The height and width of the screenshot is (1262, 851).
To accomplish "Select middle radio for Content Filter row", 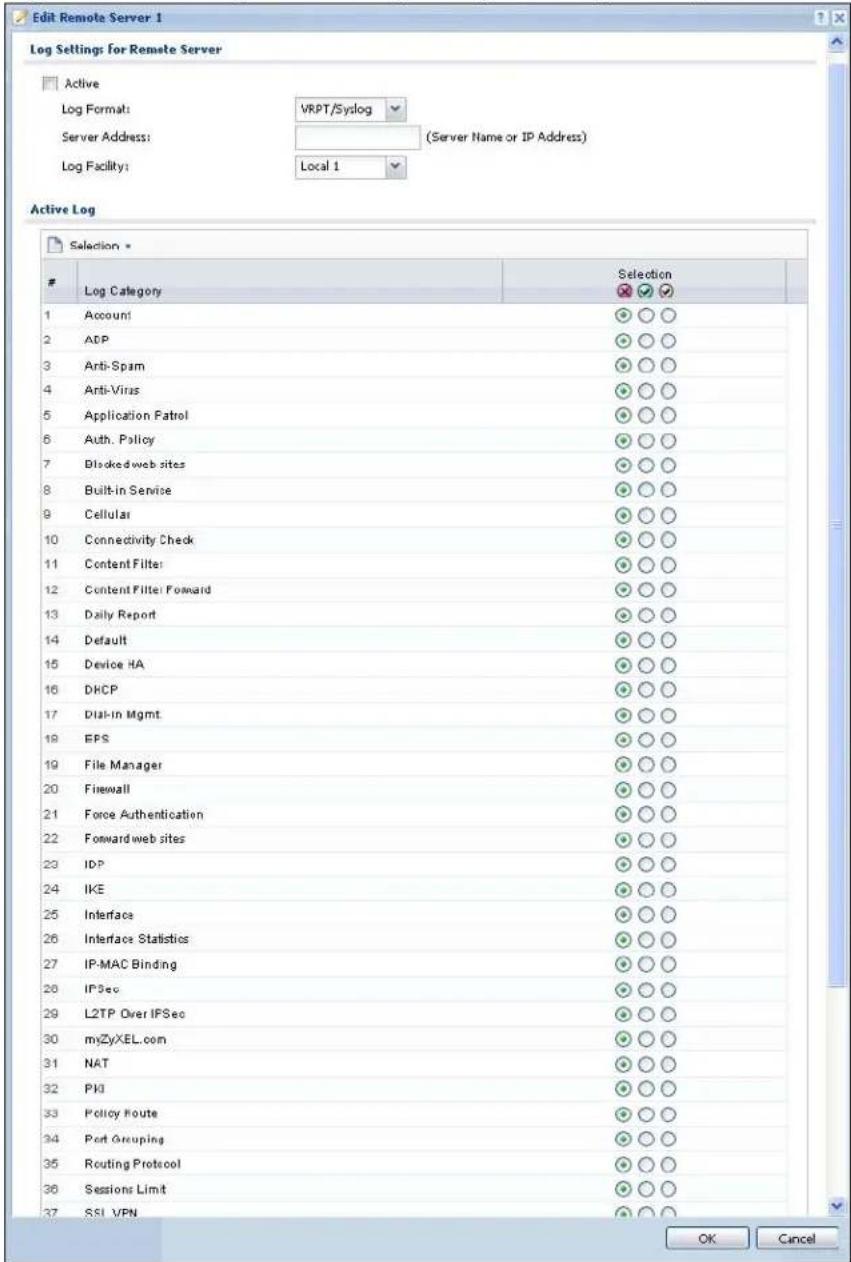I will point(647,564).
